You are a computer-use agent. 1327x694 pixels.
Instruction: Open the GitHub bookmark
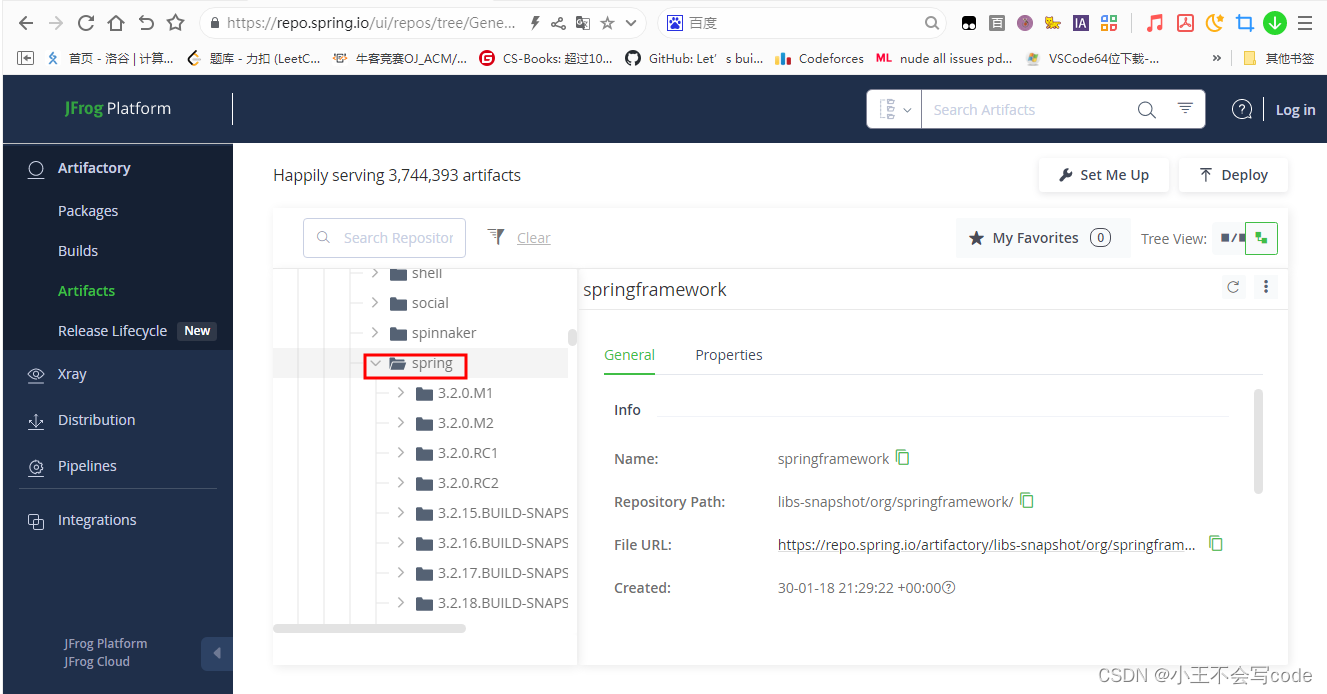point(695,58)
